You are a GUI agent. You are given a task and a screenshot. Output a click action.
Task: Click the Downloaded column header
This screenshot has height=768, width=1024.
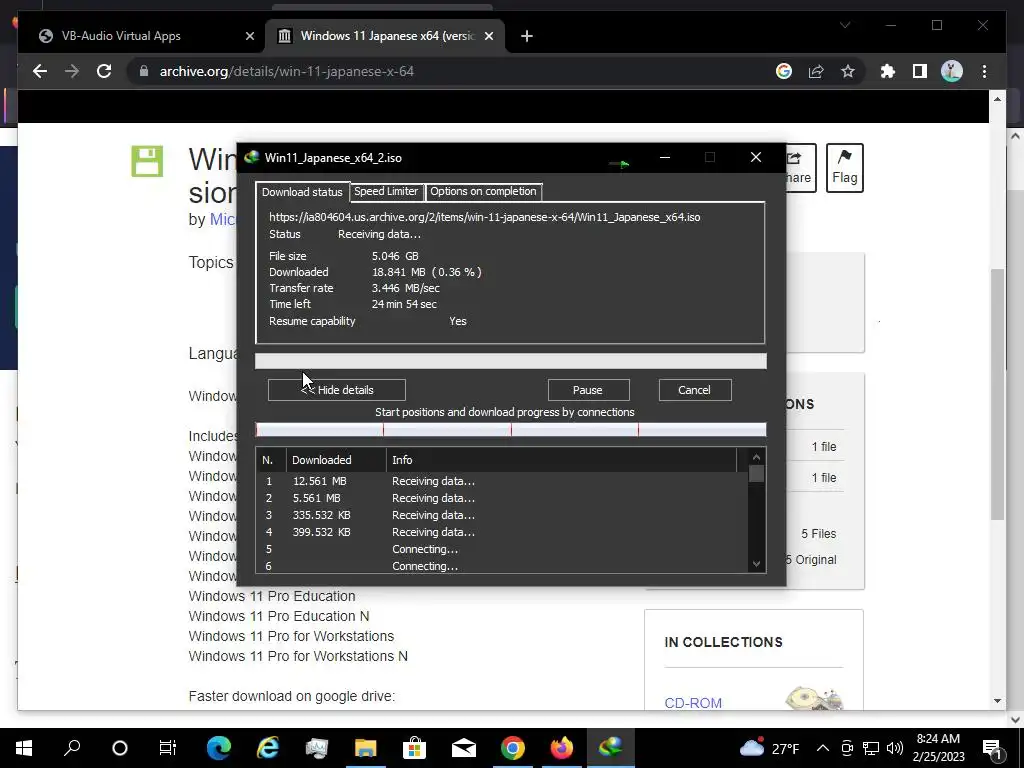pyautogui.click(x=336, y=460)
